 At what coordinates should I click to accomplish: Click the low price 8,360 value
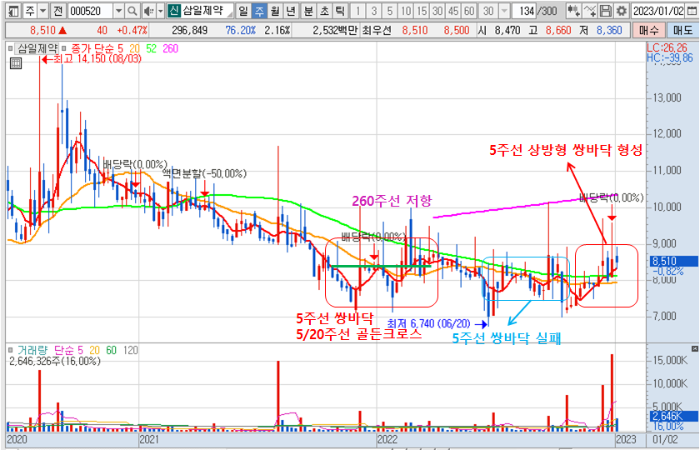click(609, 30)
